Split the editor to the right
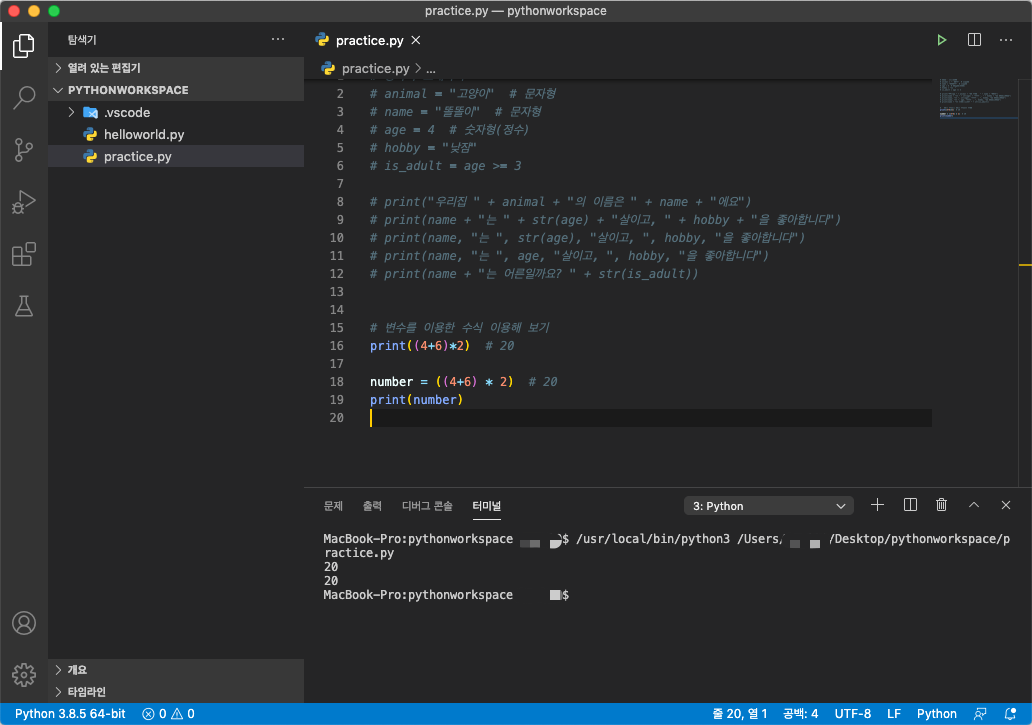The width and height of the screenshot is (1032, 725). coord(974,40)
